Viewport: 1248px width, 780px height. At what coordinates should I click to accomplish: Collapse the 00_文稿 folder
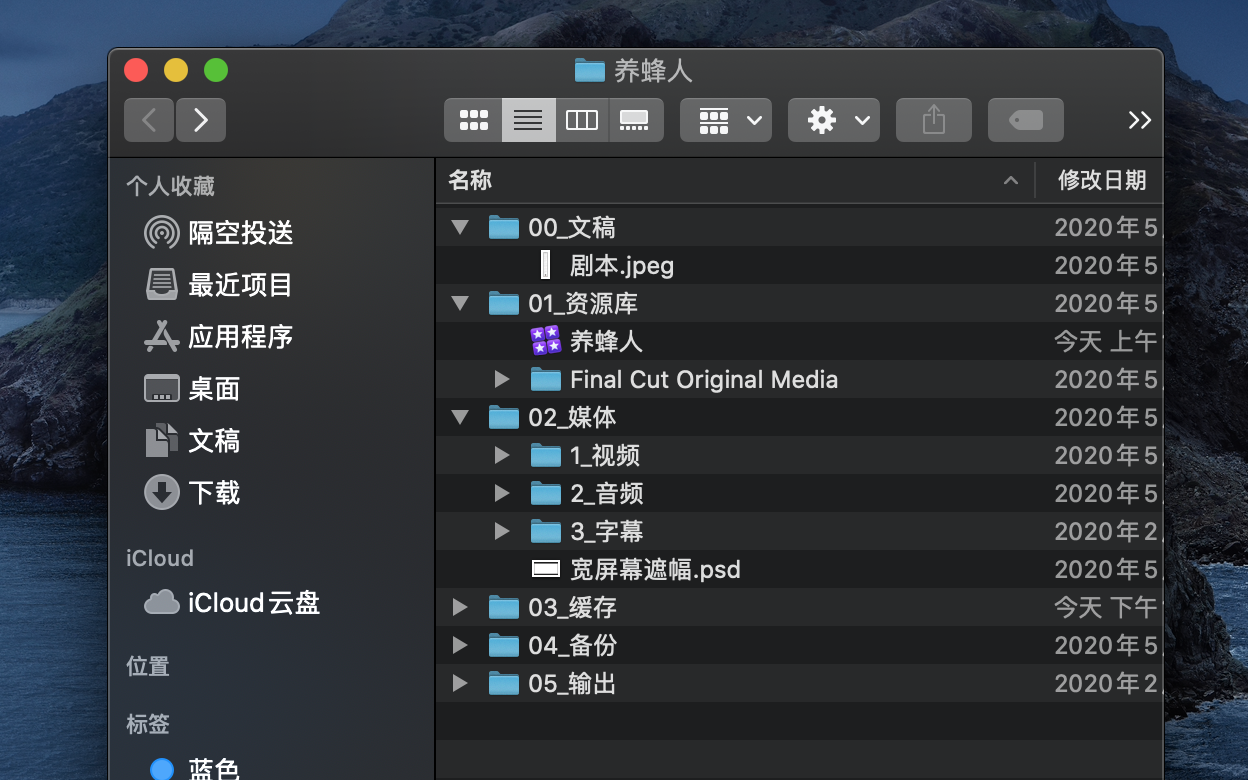click(x=460, y=228)
